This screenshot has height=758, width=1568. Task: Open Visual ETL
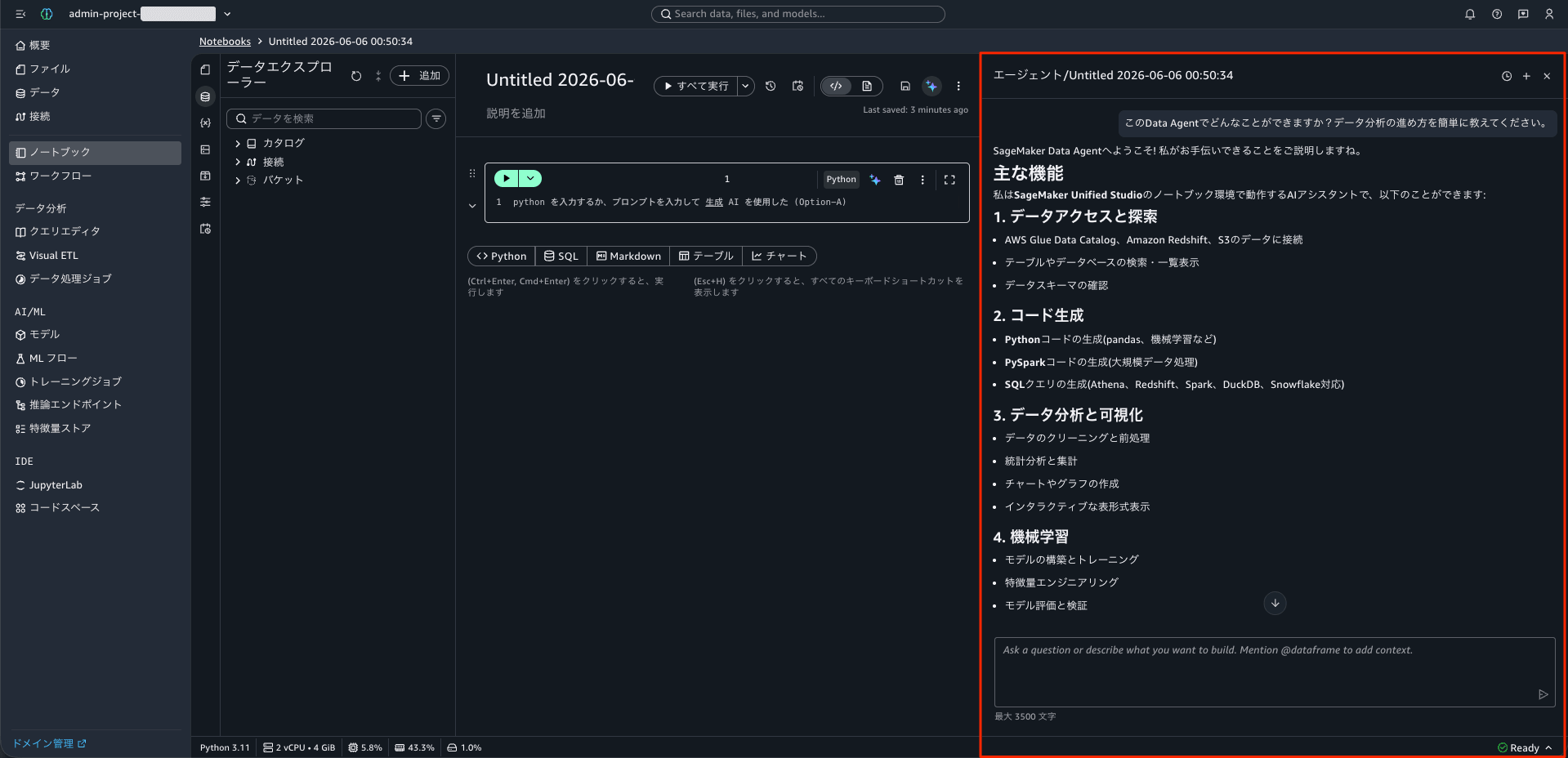pos(47,256)
